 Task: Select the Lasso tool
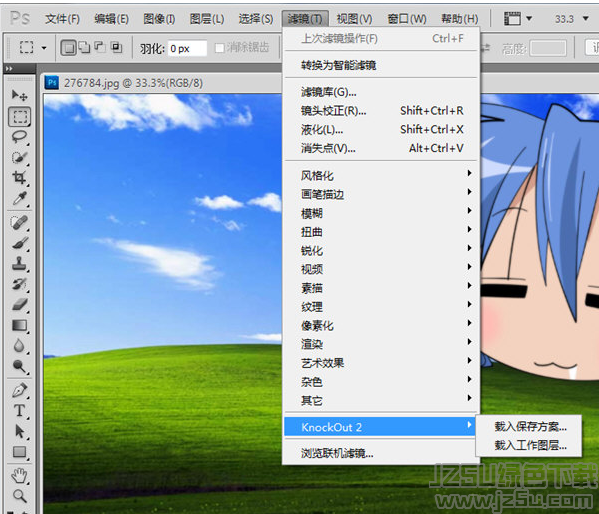(x=19, y=137)
